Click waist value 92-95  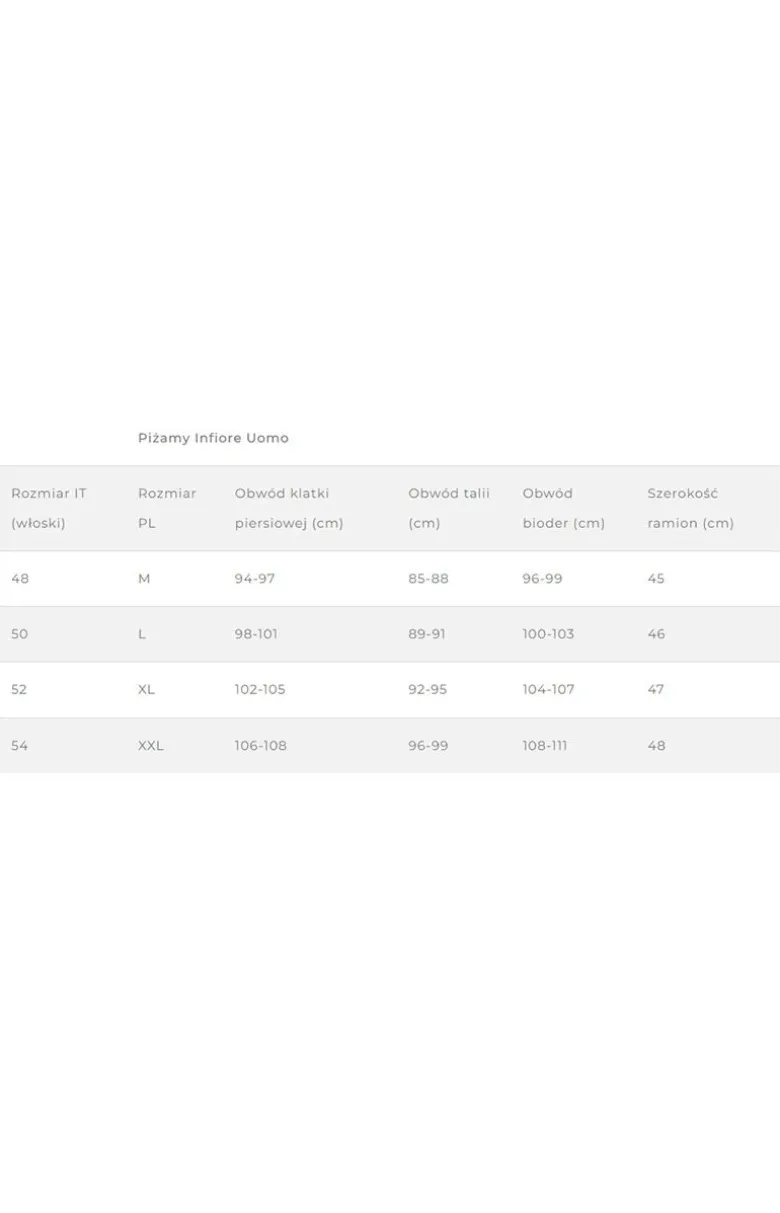point(428,690)
